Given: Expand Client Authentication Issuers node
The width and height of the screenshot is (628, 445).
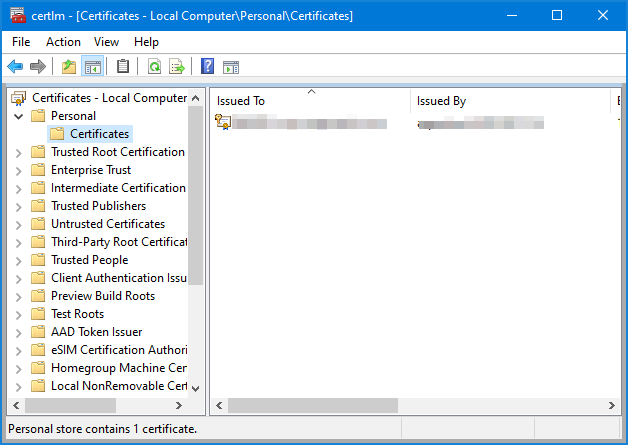Looking at the screenshot, I should point(18,279).
